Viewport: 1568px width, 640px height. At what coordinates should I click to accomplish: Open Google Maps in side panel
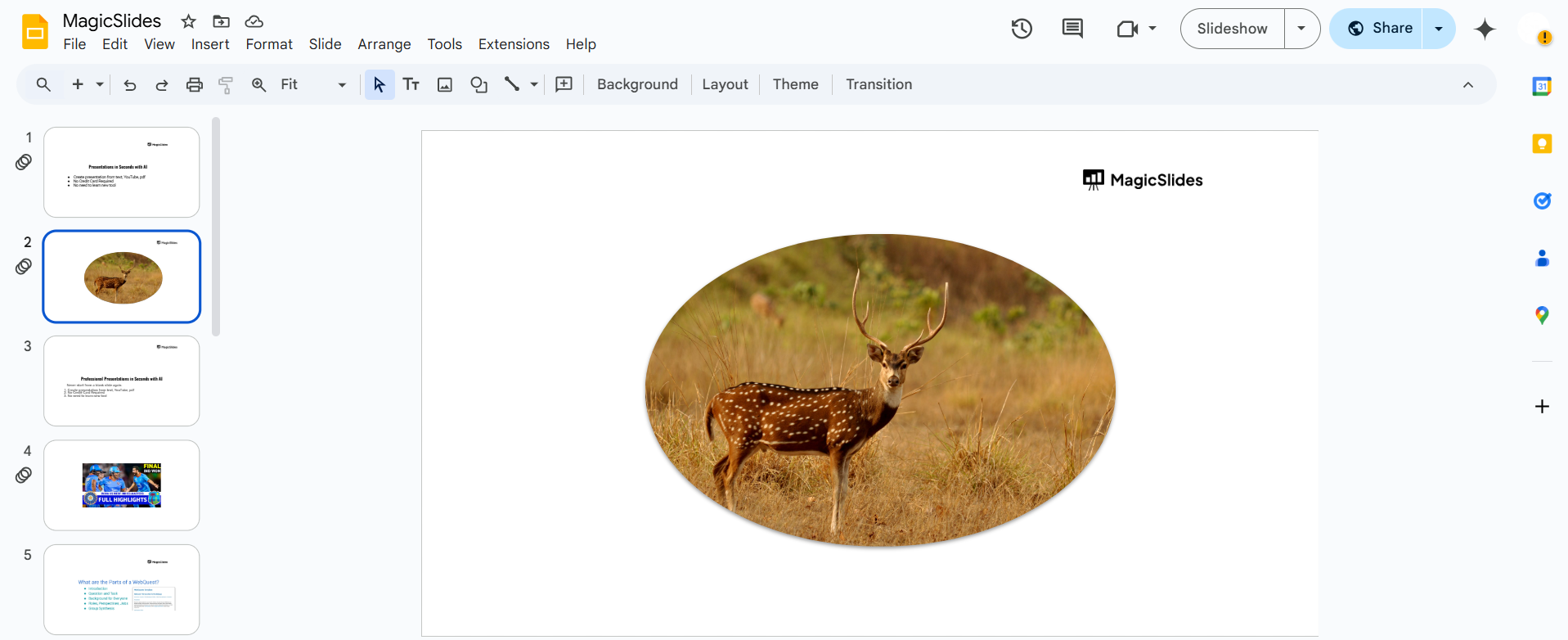pos(1542,316)
